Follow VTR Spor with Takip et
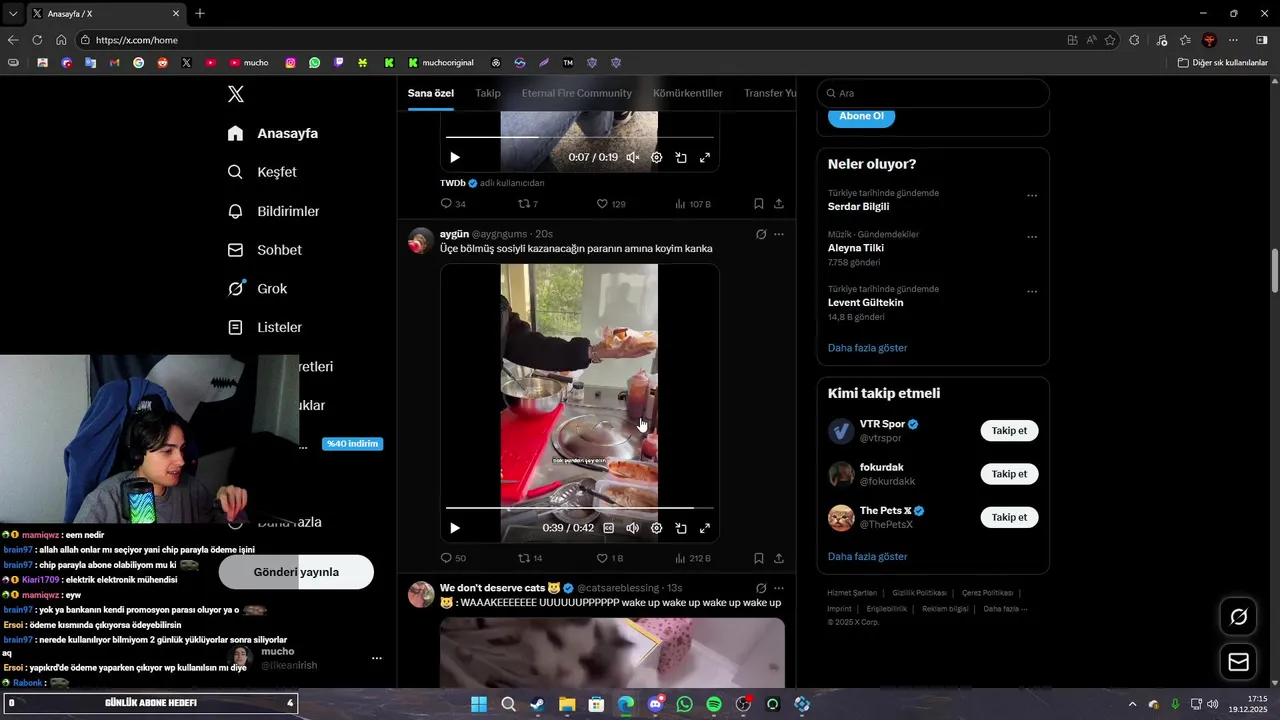This screenshot has width=1280, height=720. (1009, 431)
